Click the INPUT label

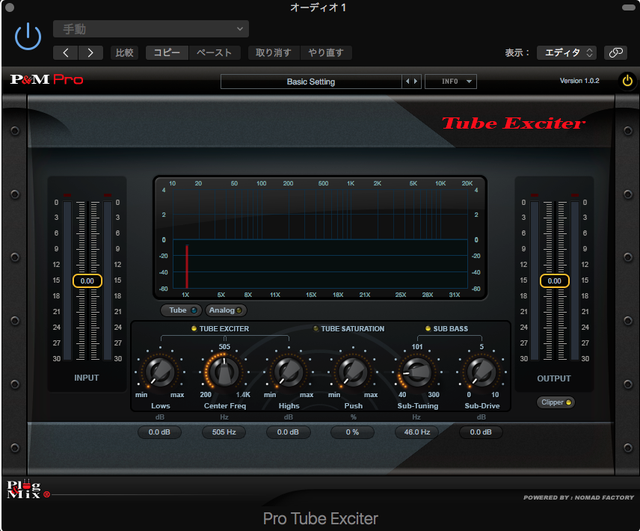click(x=87, y=378)
